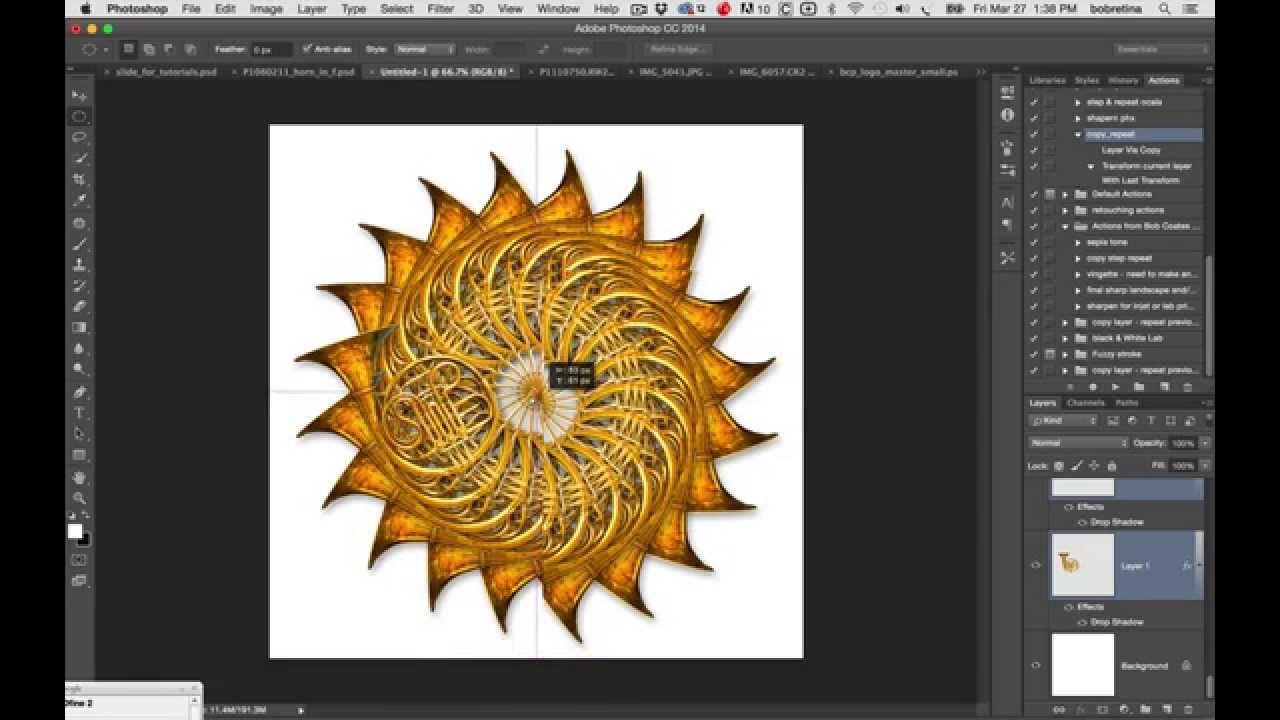Viewport: 1280px width, 720px height.
Task: Select the Clone Stamp tool
Action: (x=79, y=265)
